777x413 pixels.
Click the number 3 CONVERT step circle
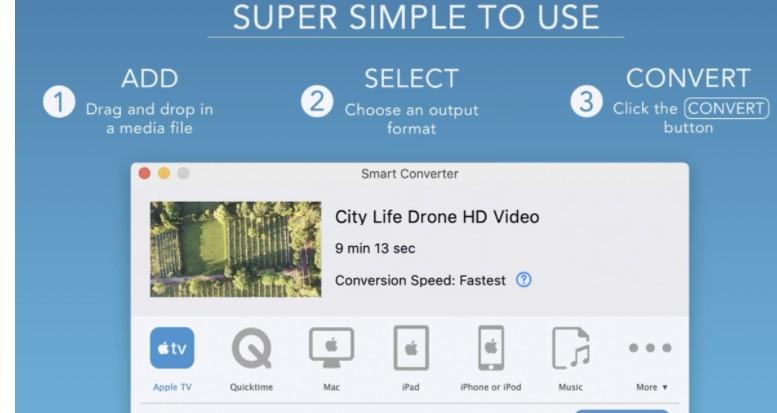[x=586, y=102]
